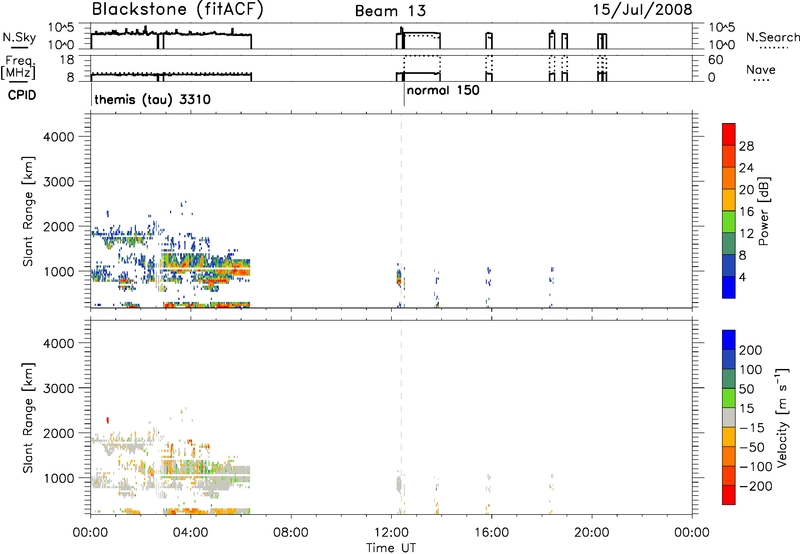Click the power echo at 12:00 near 900 km
The image size is (800, 554).
tap(399, 277)
